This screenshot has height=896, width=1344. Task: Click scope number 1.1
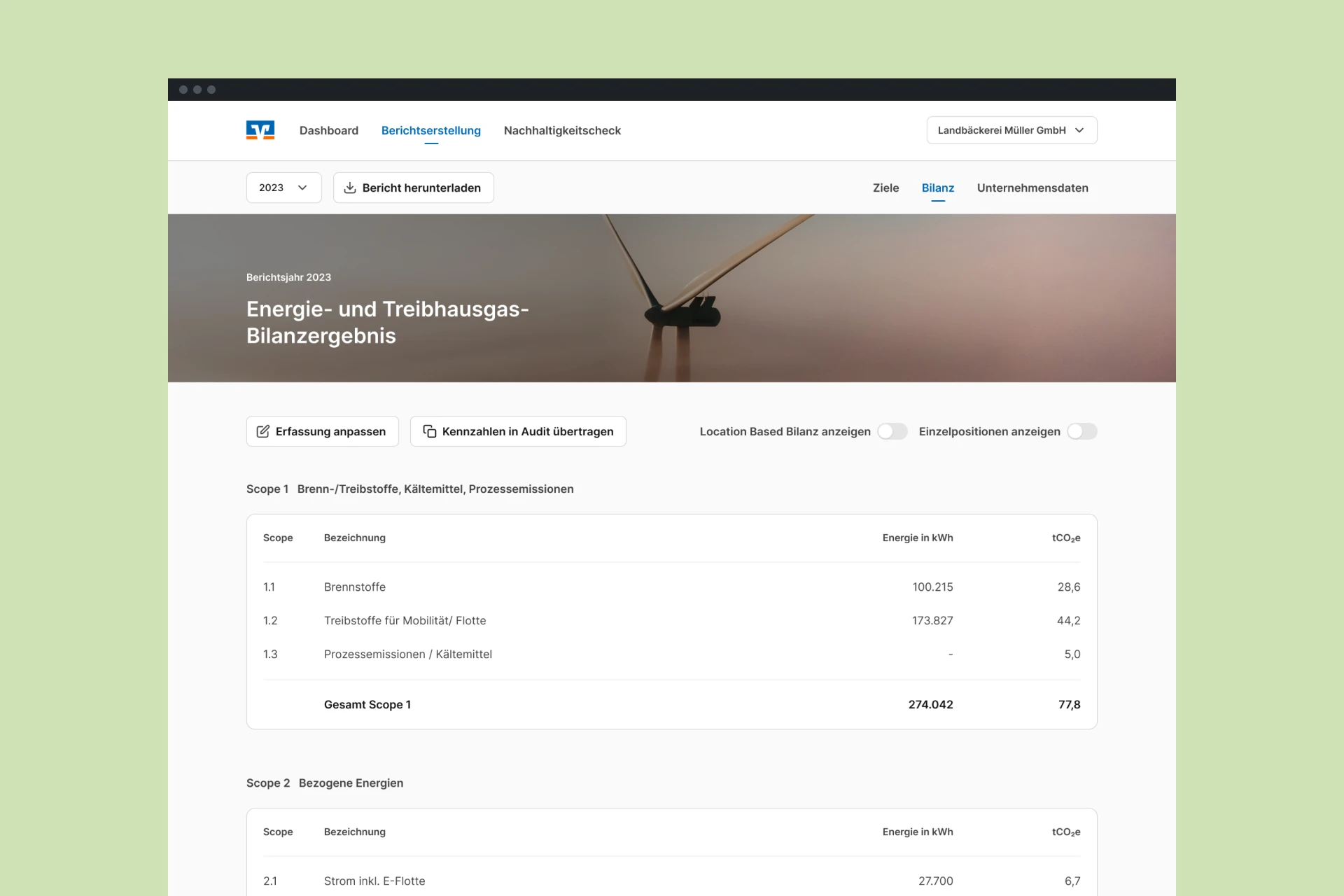click(x=269, y=587)
